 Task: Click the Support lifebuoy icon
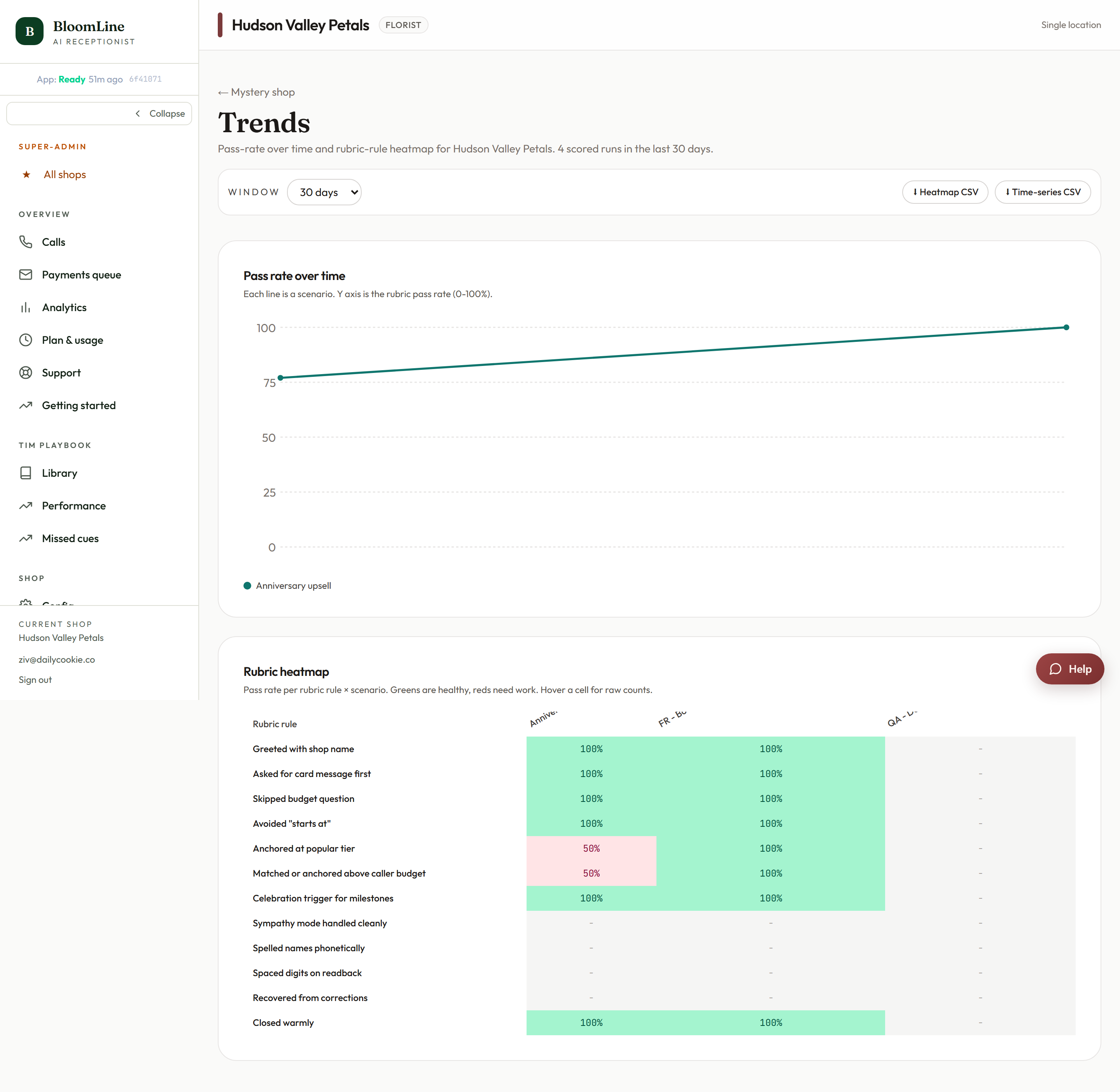tap(26, 373)
